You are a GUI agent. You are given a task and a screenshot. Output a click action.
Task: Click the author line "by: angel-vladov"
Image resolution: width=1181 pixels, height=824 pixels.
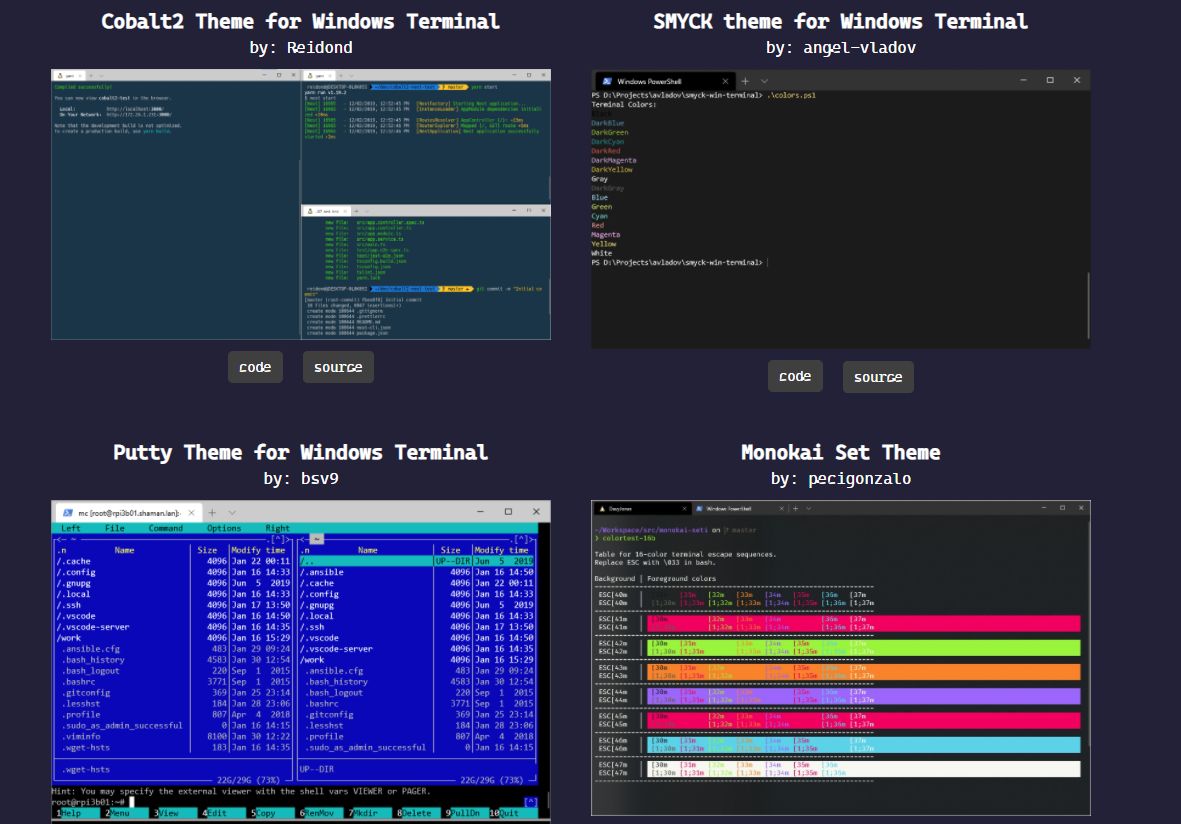pyautogui.click(x=841, y=47)
